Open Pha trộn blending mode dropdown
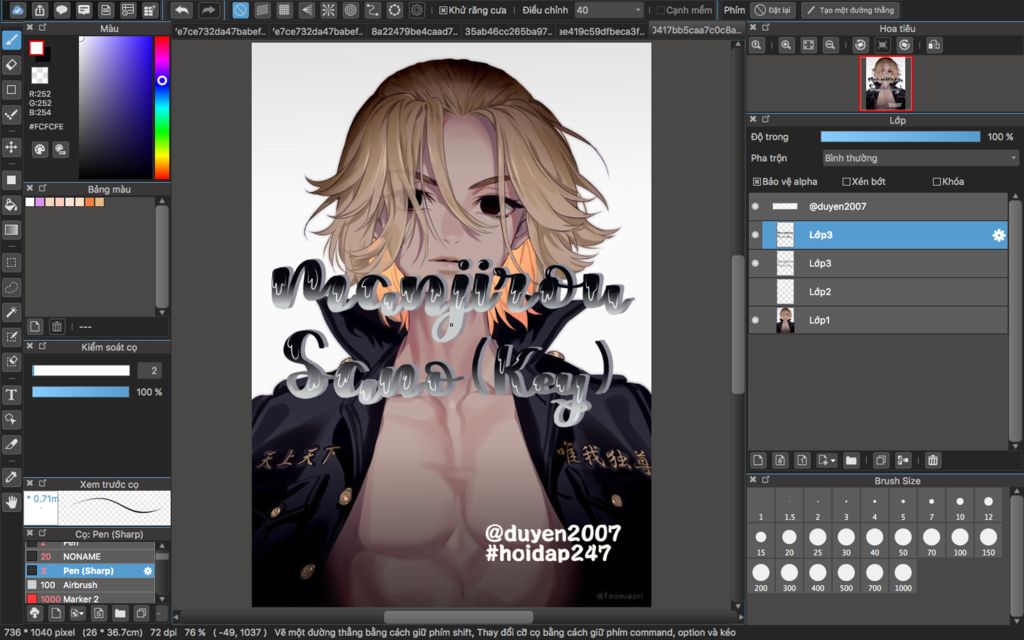 click(920, 158)
